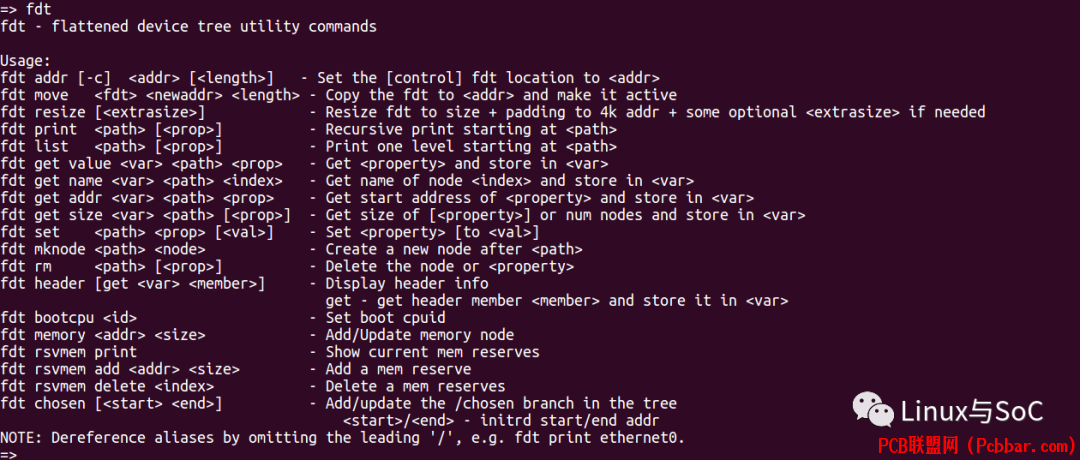Click the 'fdt bootcpu <id>' command
This screenshot has height=460, width=1080.
click(x=68, y=318)
